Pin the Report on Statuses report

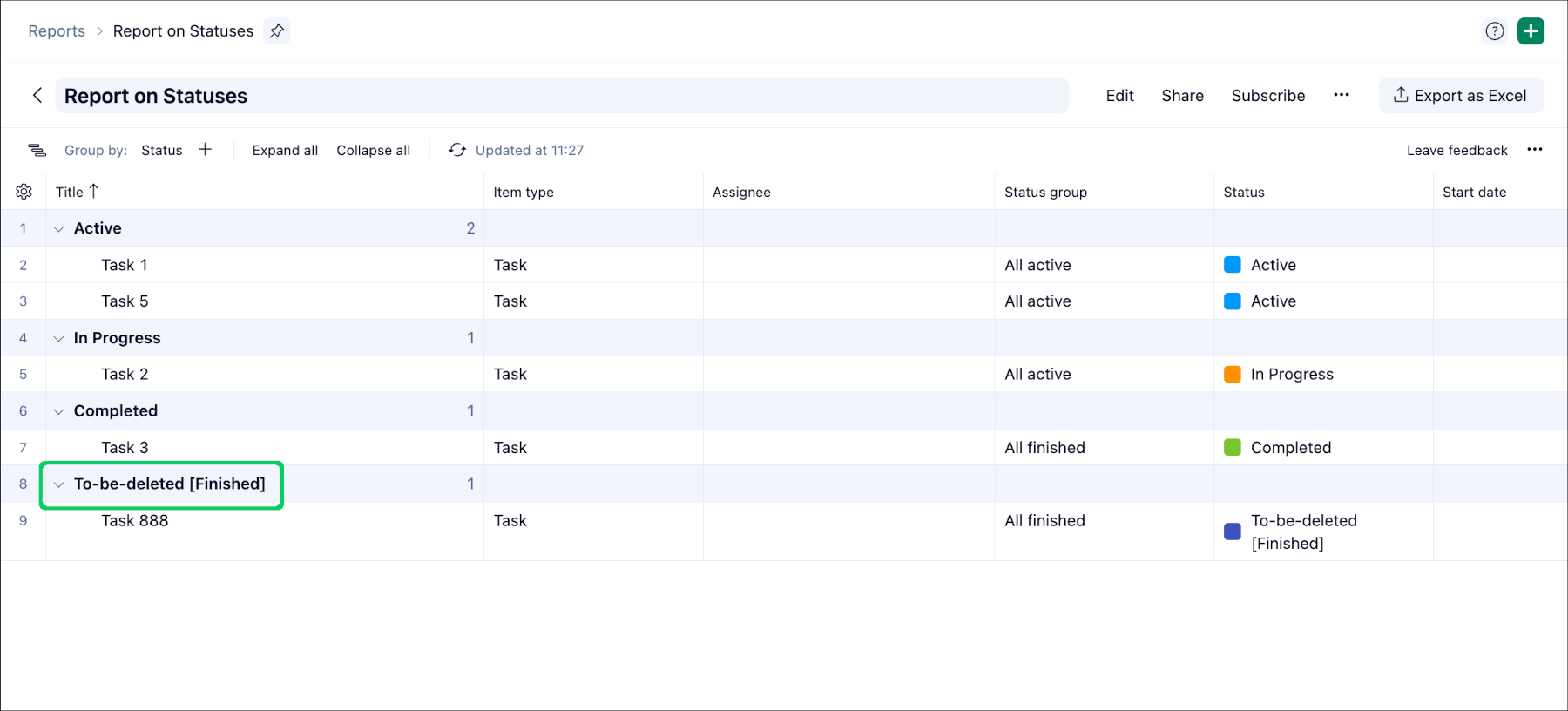(277, 31)
